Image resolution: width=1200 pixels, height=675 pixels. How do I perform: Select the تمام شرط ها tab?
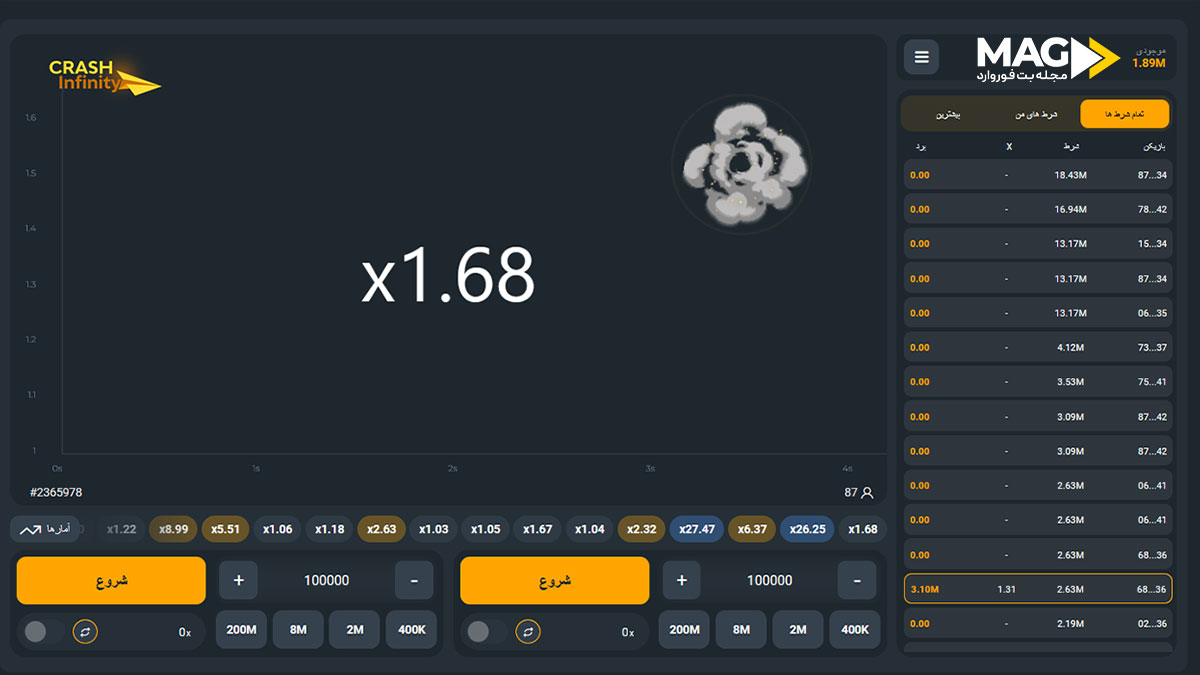click(1124, 114)
